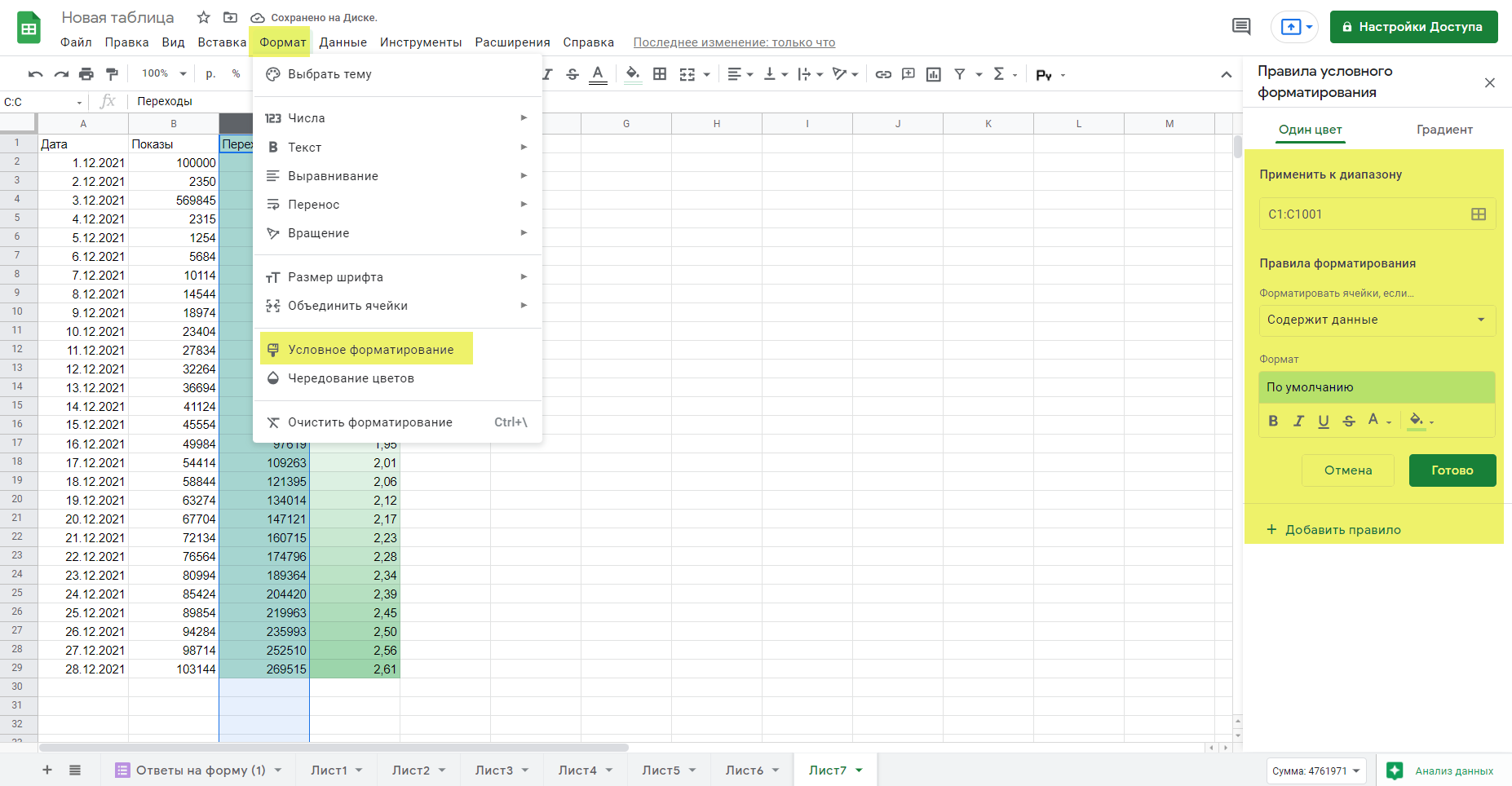1512x786 pixels.
Task: Toggle underline in sidebar format options
Action: (x=1324, y=421)
